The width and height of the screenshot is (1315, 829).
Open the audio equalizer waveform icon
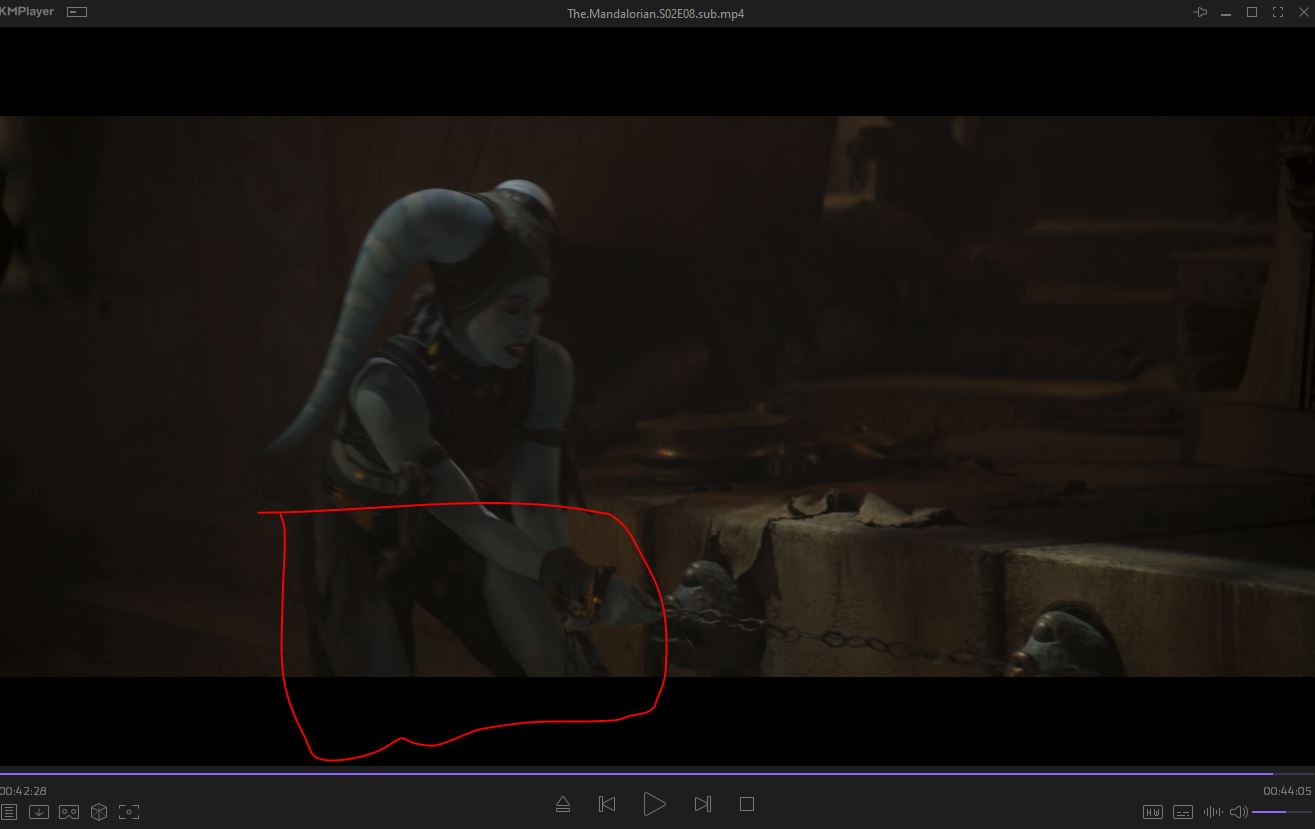(1212, 812)
